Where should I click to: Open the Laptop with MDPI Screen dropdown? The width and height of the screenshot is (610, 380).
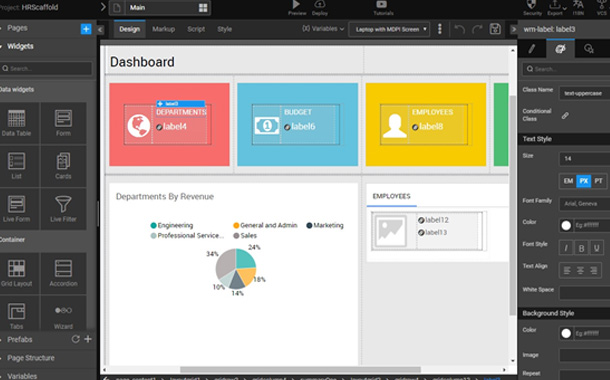[389, 29]
